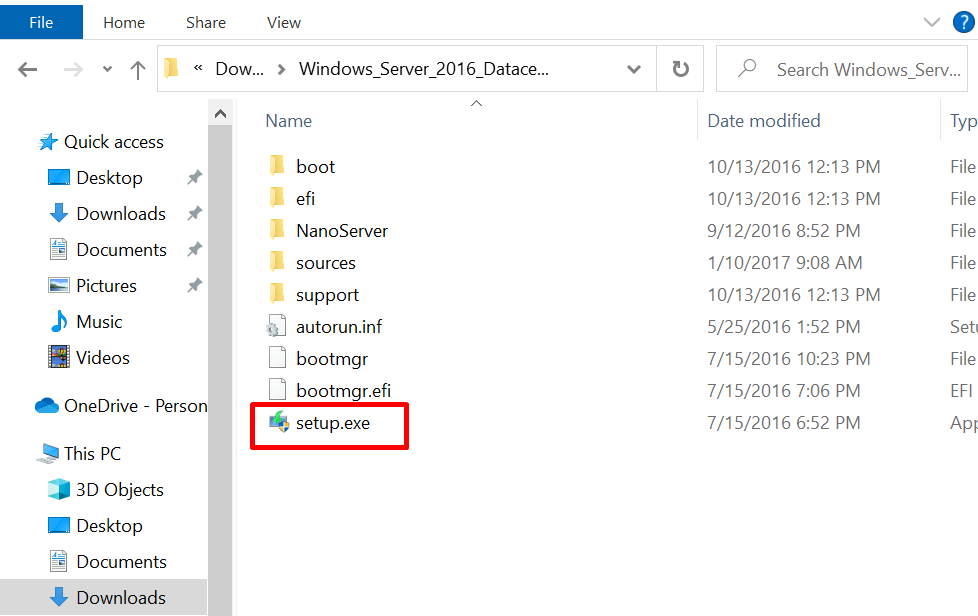Open This PC in the navigation pane

click(91, 453)
